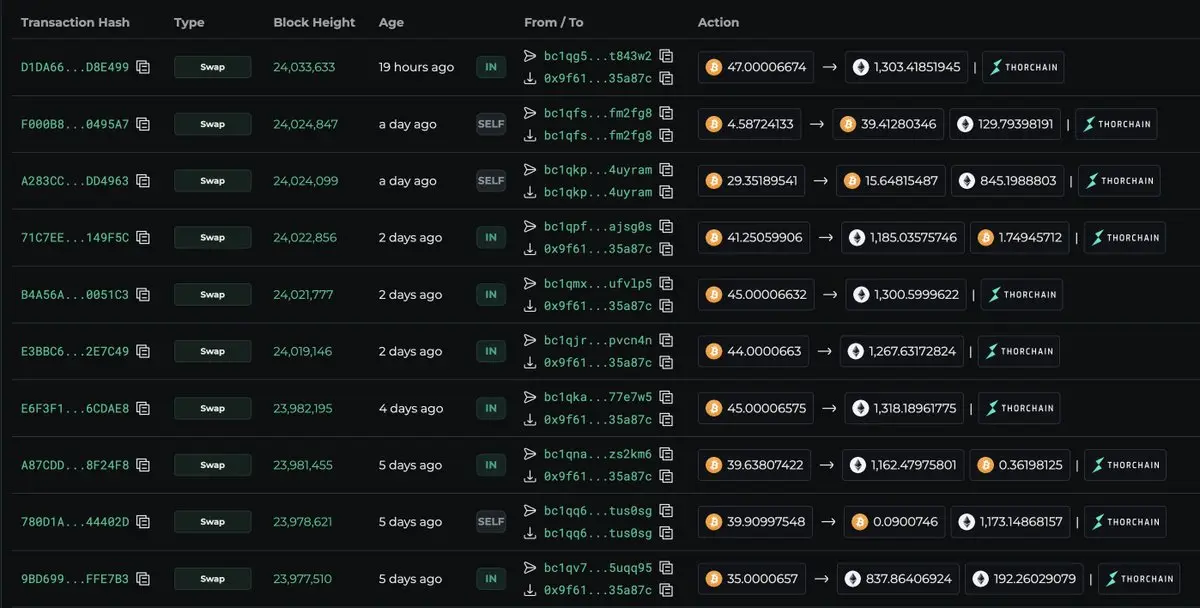Open block height 24,033,633

pyautogui.click(x=304, y=68)
